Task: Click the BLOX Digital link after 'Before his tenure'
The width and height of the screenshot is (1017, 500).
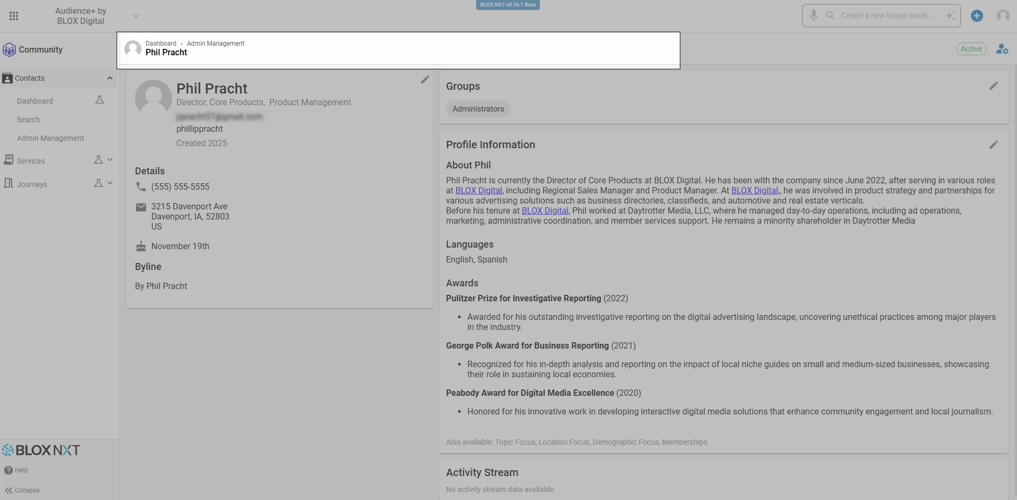Action: tap(545, 211)
